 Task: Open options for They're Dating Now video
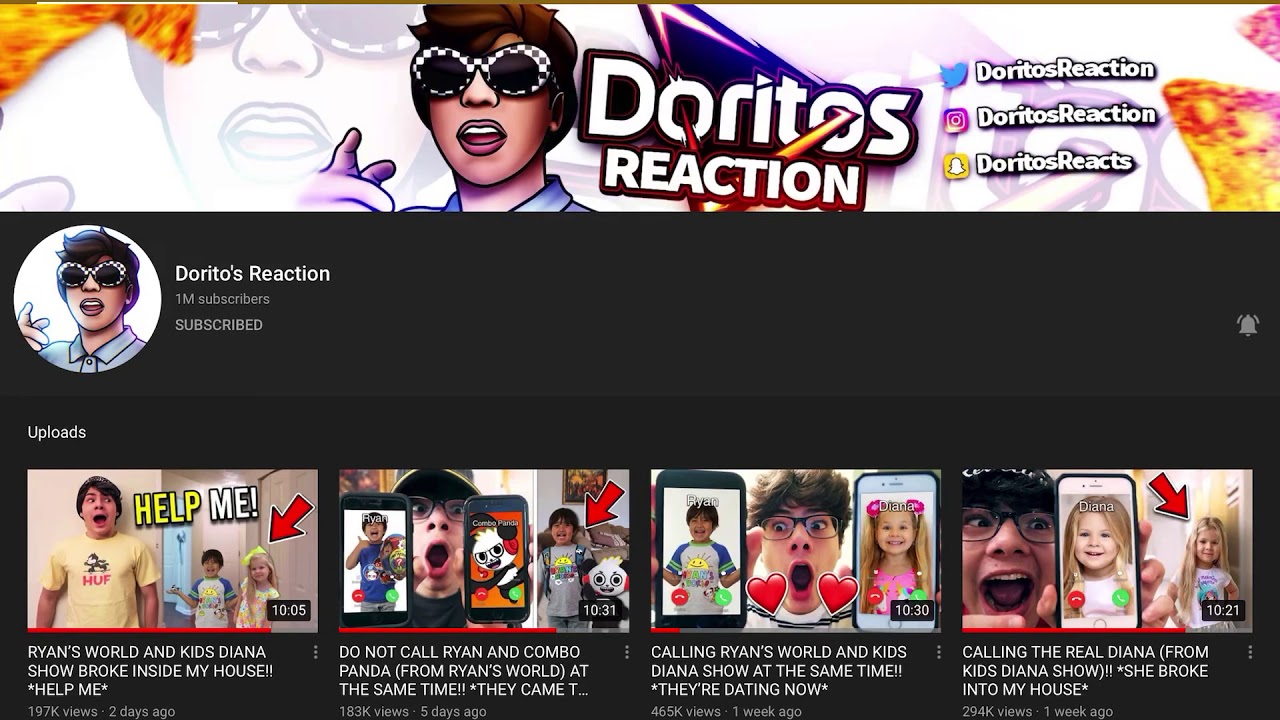pos(938,652)
